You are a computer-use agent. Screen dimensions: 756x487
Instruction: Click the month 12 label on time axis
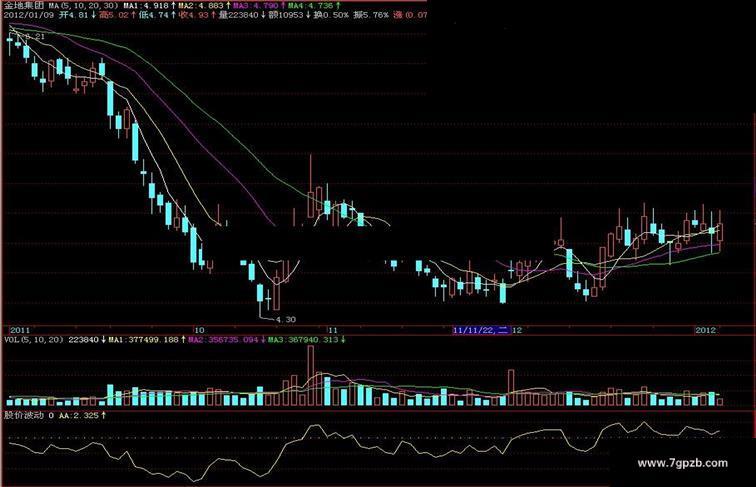(x=516, y=330)
